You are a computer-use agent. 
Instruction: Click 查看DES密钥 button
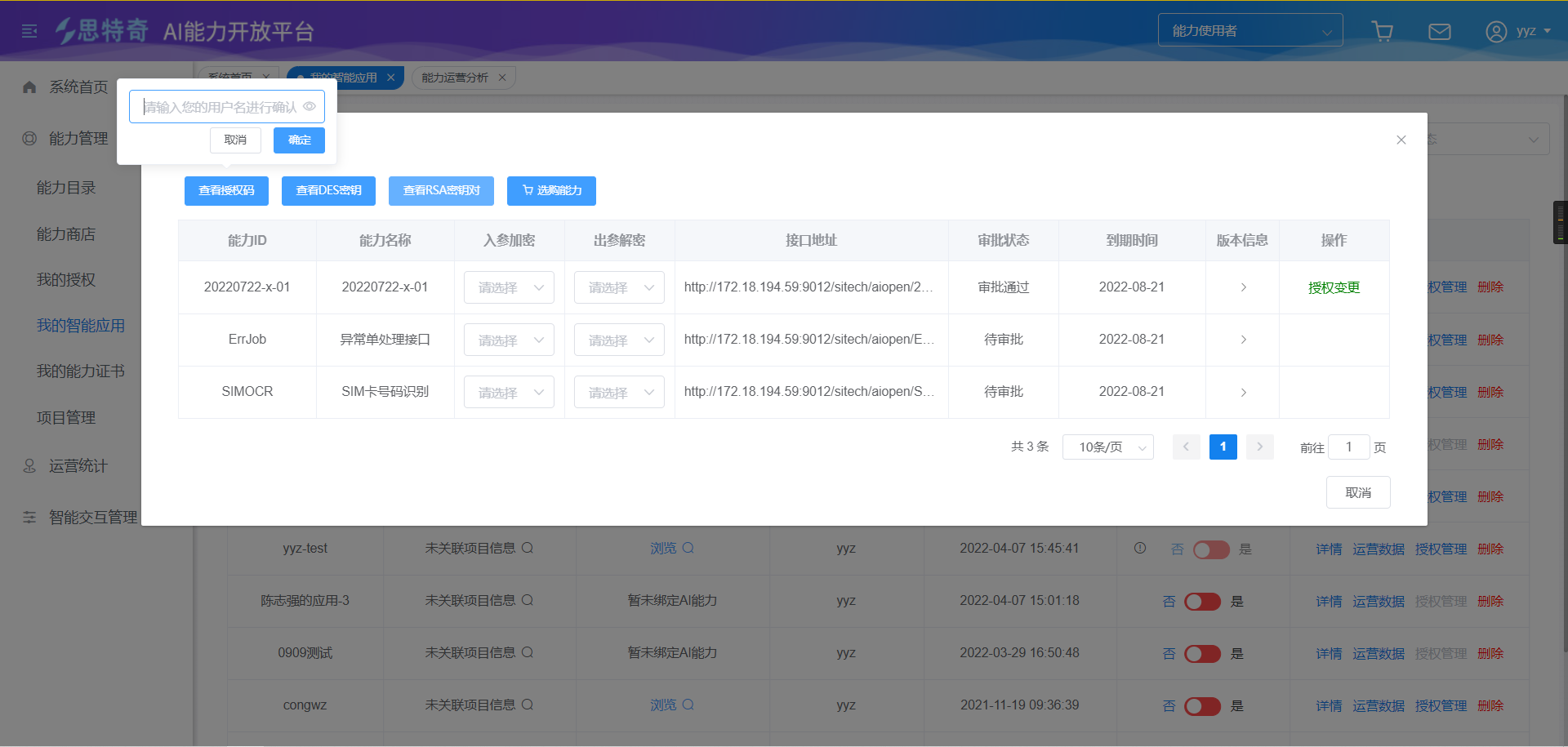[328, 190]
